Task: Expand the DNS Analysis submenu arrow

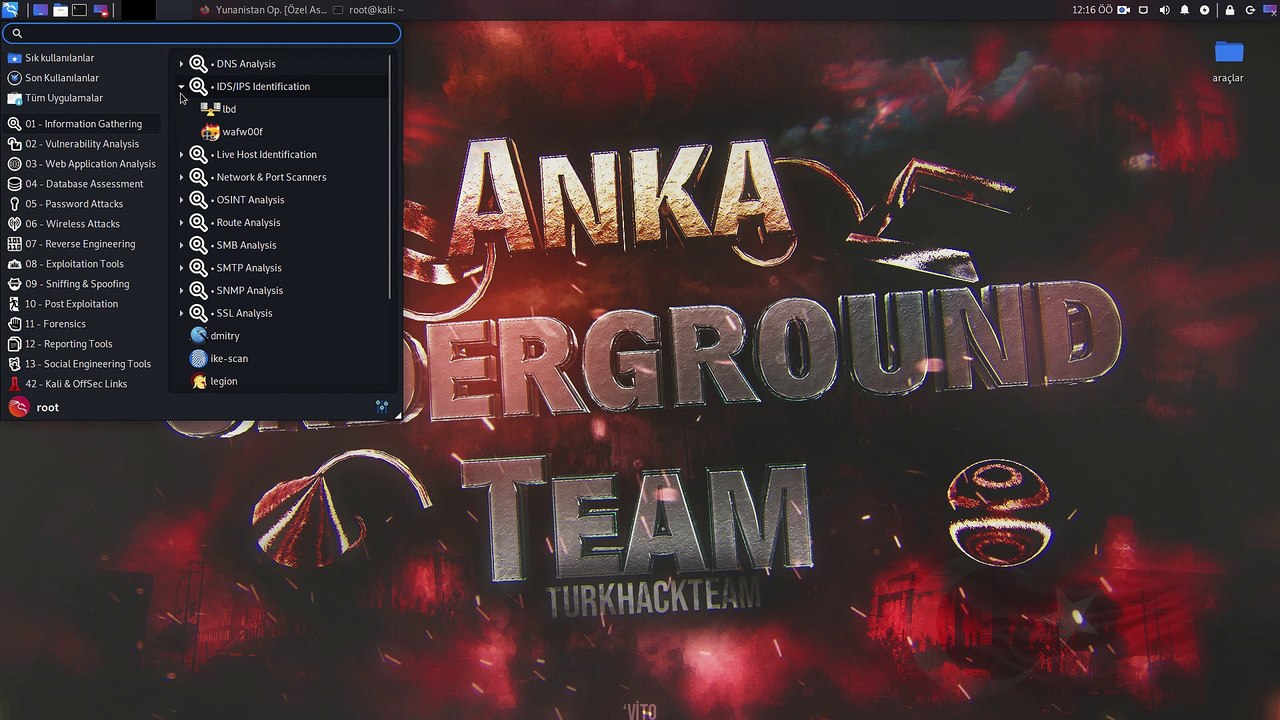Action: 181,64
